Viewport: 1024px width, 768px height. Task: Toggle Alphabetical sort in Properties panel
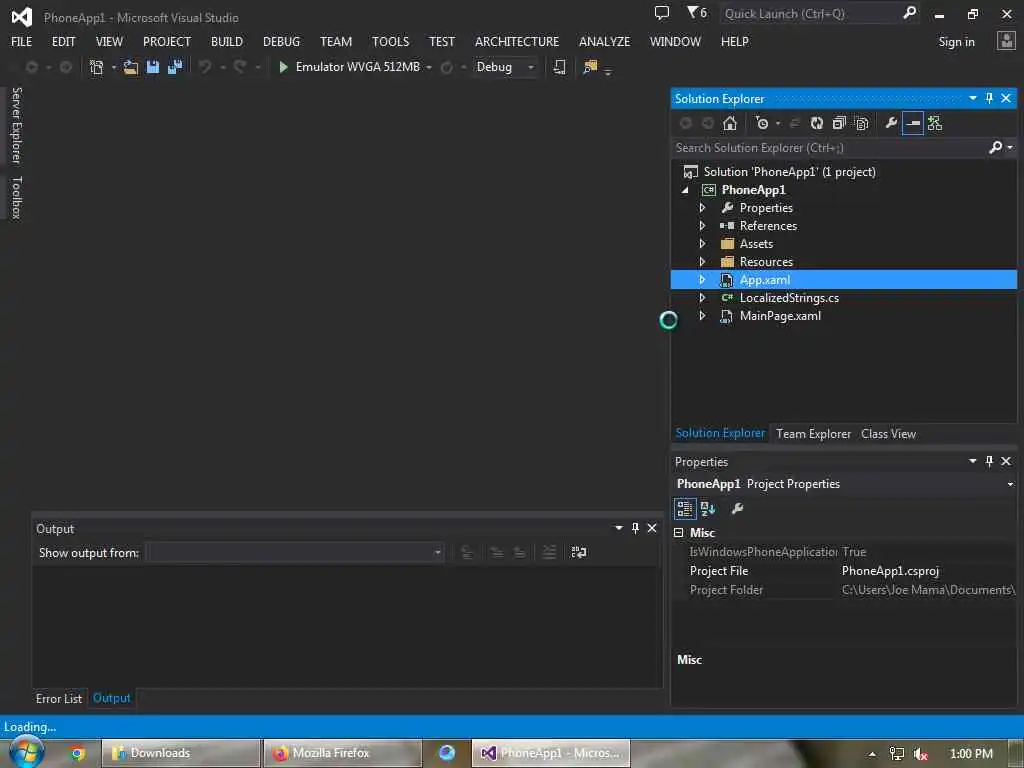tap(708, 509)
